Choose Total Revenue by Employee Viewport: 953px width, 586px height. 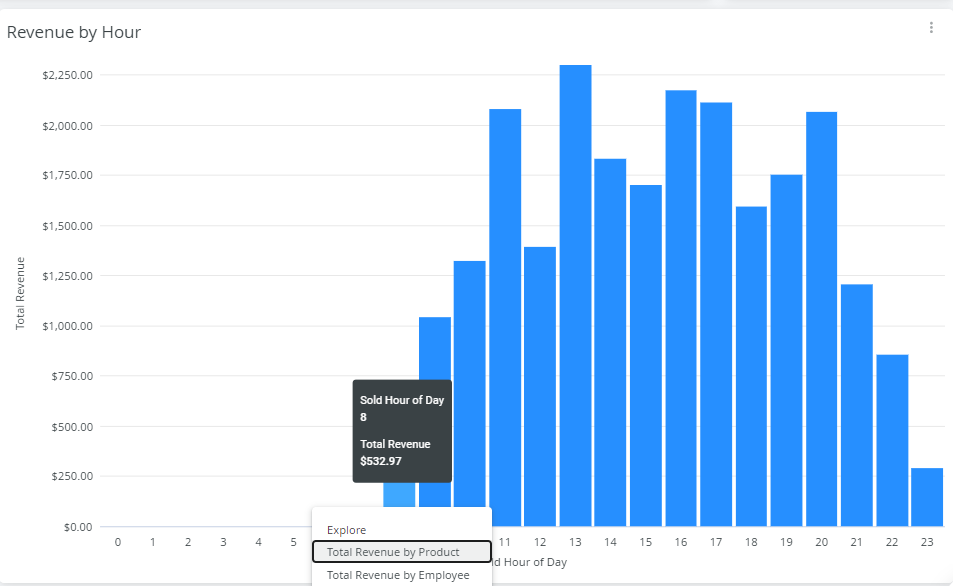point(398,575)
